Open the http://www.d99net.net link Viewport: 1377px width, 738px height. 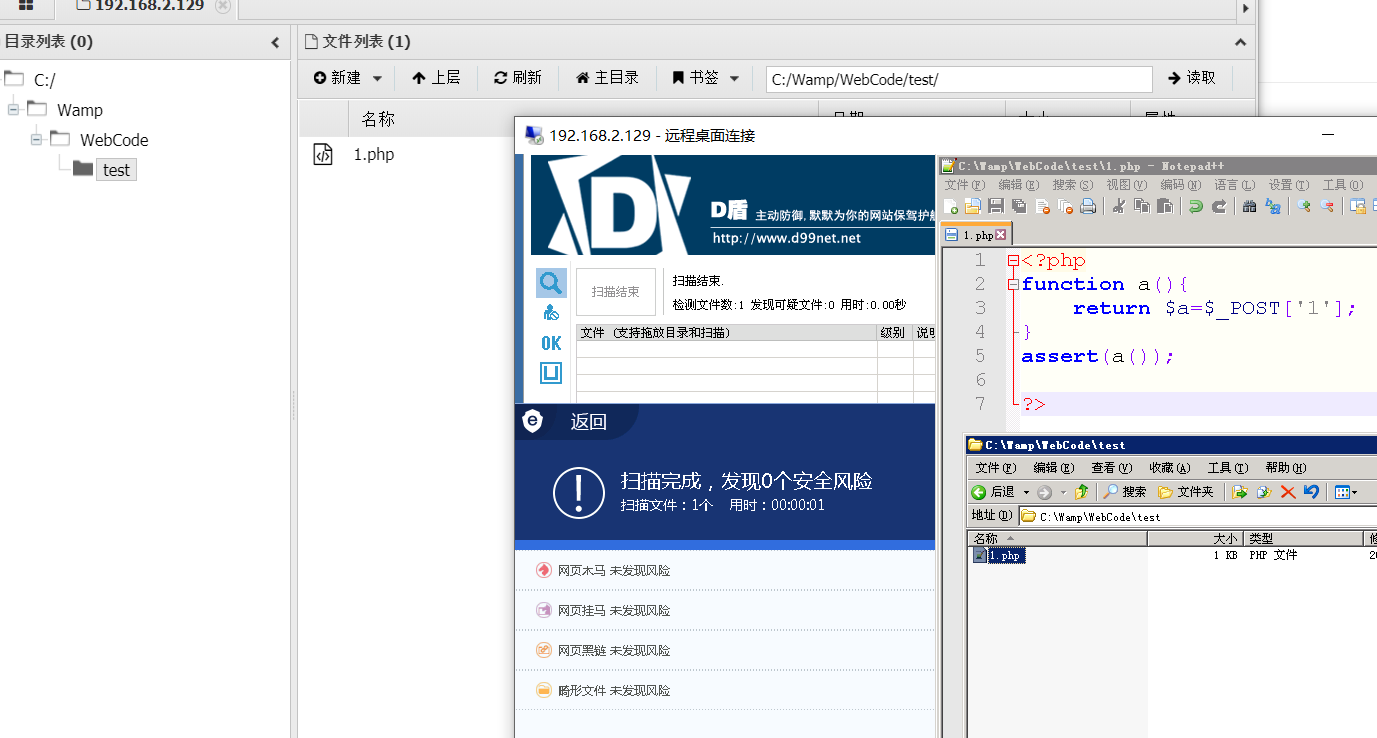pyautogui.click(x=786, y=238)
